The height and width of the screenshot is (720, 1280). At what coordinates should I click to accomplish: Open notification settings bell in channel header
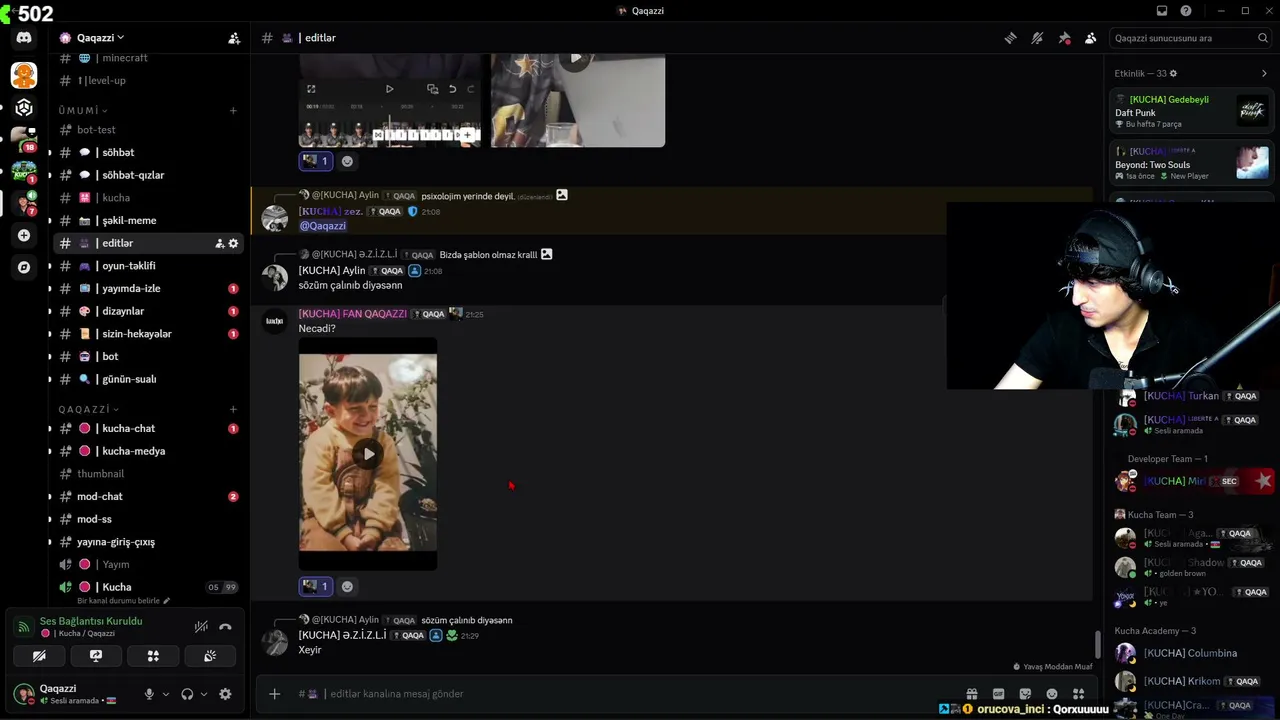tap(1037, 38)
